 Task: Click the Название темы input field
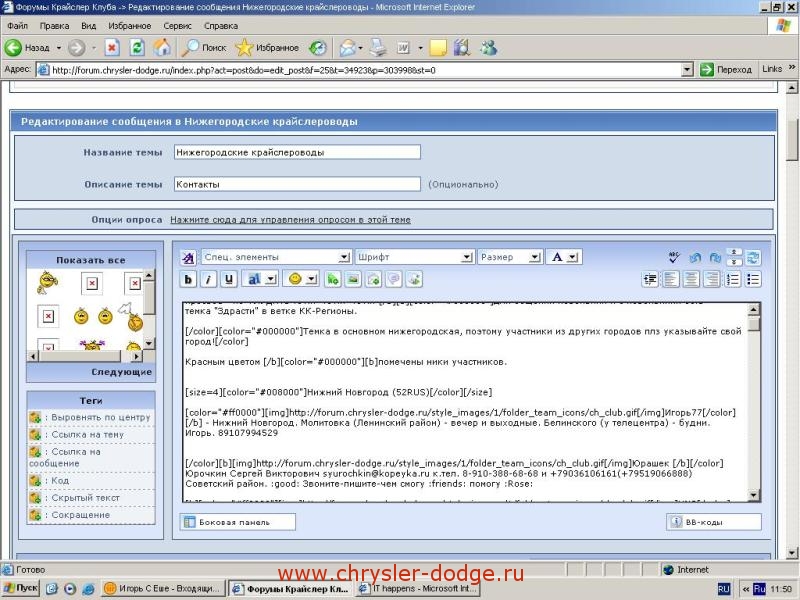point(297,152)
